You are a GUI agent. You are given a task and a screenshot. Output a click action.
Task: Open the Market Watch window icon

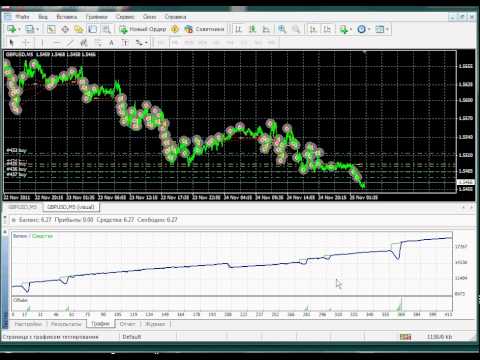coord(51,29)
